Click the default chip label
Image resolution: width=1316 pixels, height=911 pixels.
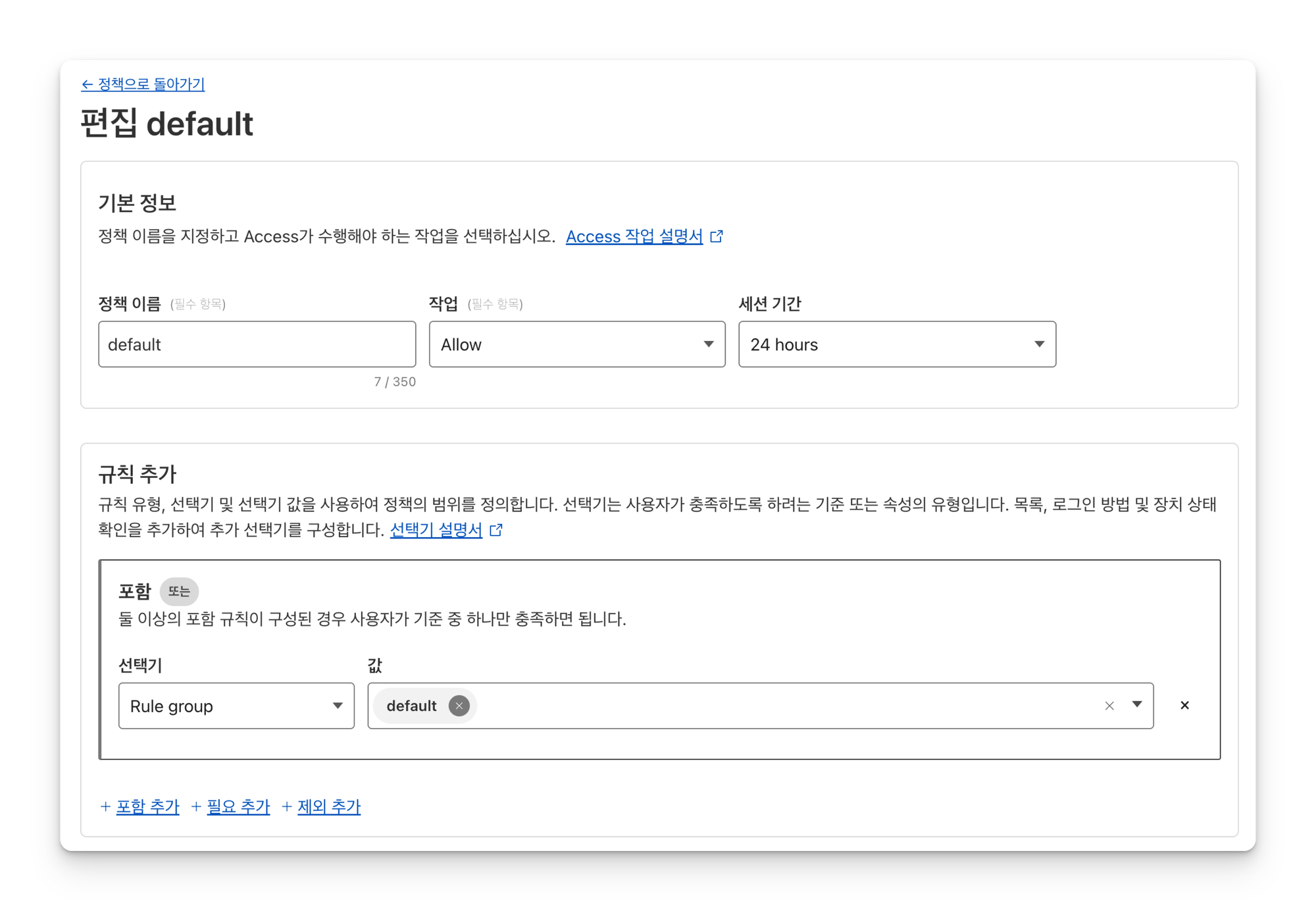click(411, 706)
